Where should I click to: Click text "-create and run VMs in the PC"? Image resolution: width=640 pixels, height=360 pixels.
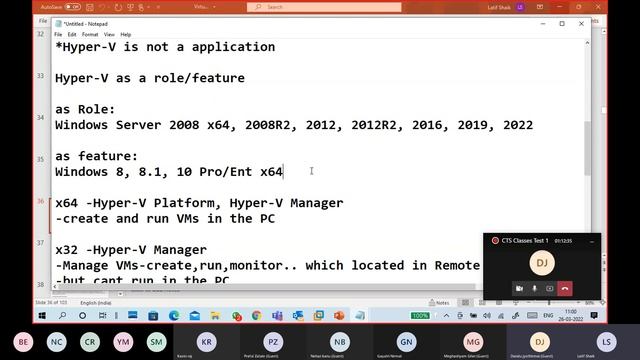[165, 218]
